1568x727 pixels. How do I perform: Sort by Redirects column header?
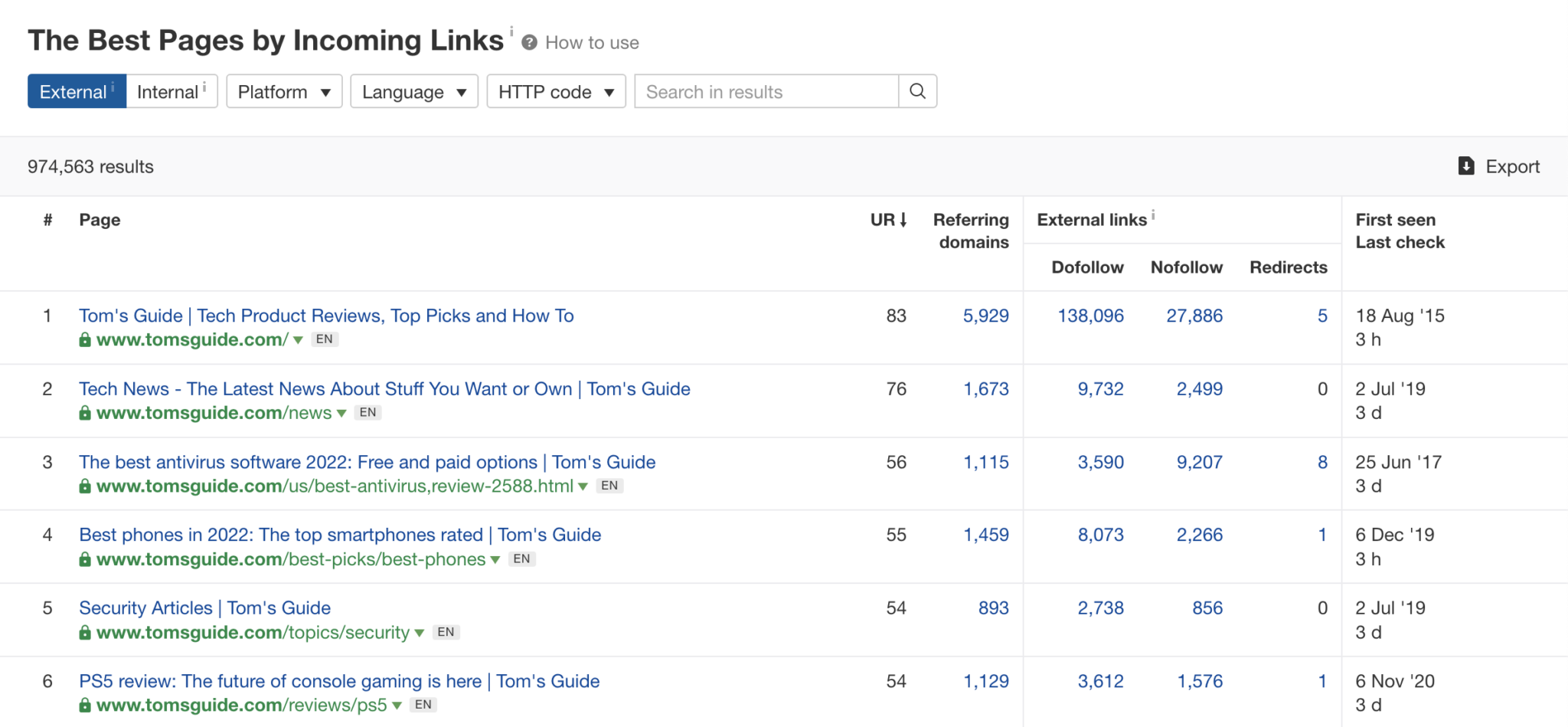tap(1289, 267)
